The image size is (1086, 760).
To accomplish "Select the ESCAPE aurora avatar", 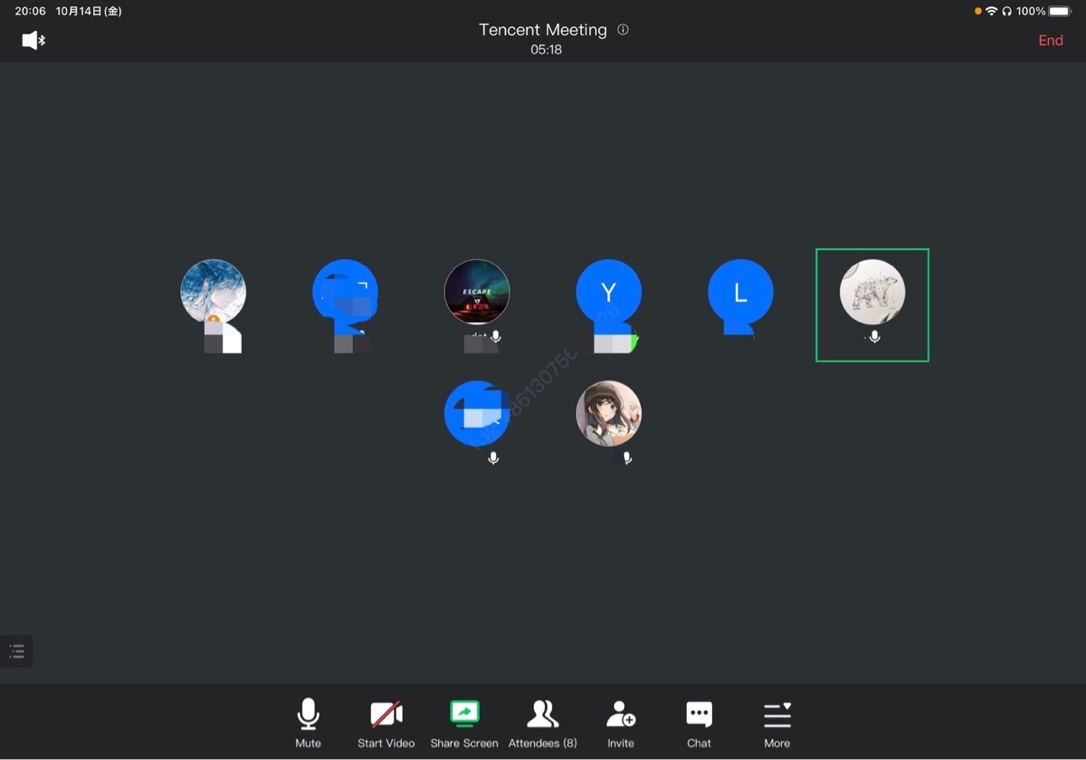I will [477, 292].
